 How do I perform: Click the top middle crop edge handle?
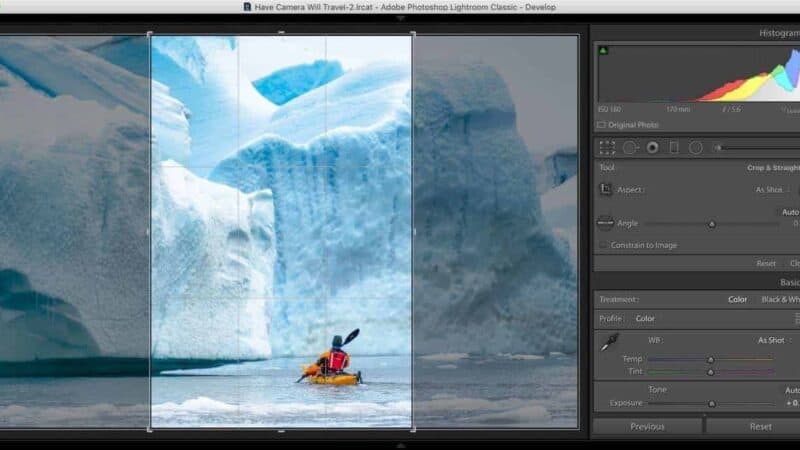click(x=281, y=33)
